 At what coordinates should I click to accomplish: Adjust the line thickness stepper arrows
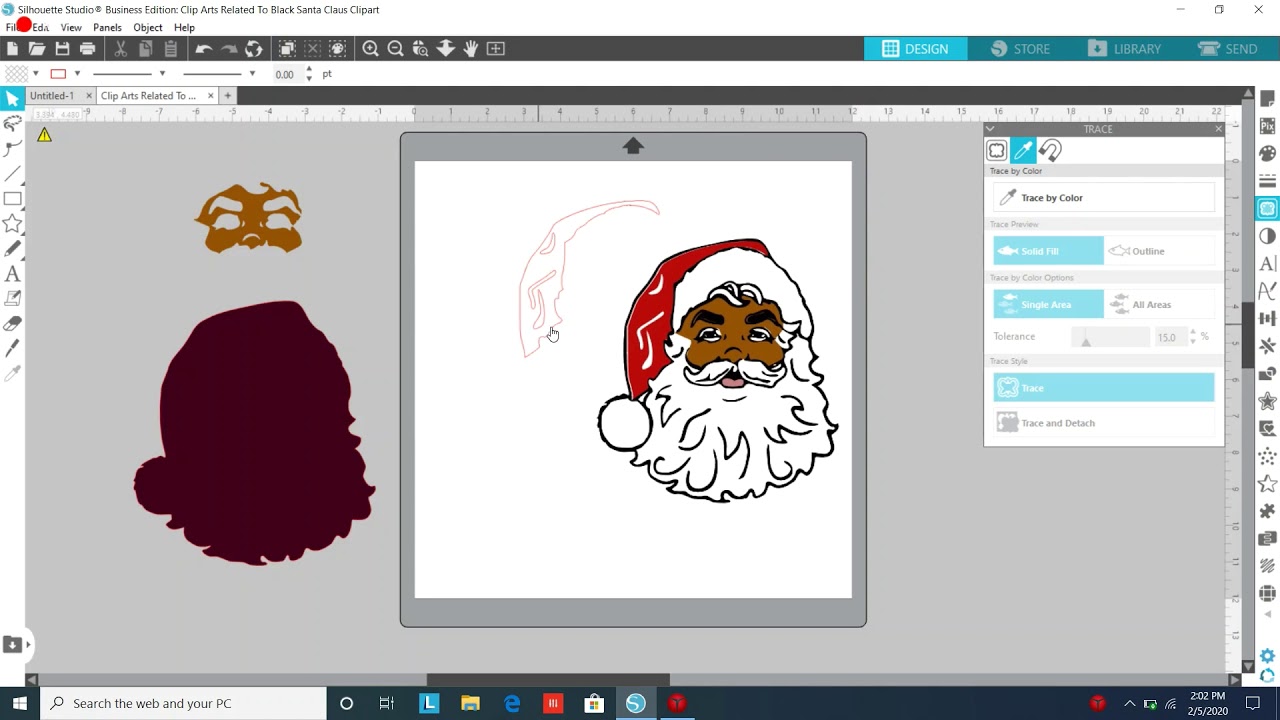(x=309, y=73)
